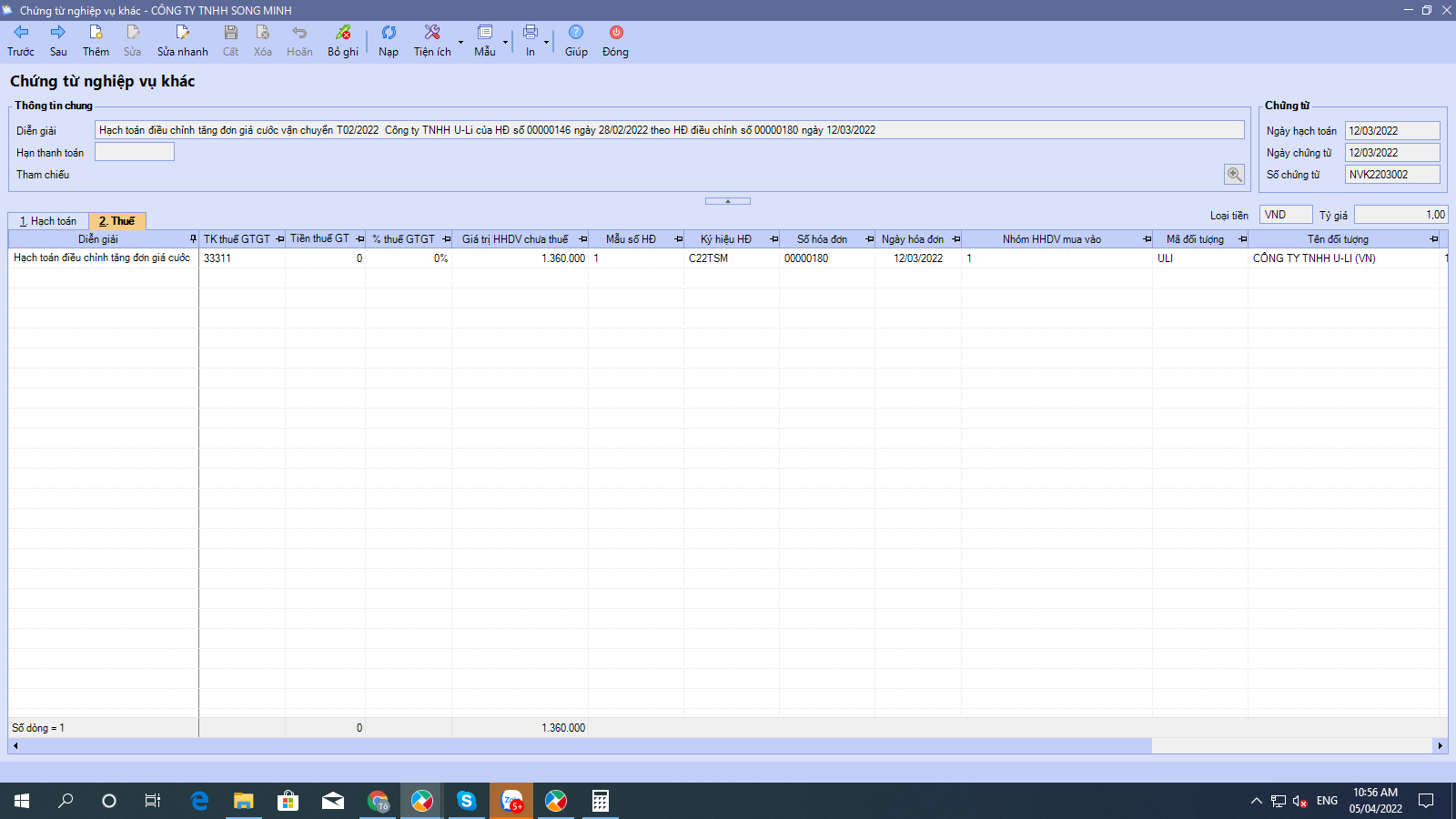Add new voucher with Thêm
1456x819 pixels.
pyautogui.click(x=96, y=41)
